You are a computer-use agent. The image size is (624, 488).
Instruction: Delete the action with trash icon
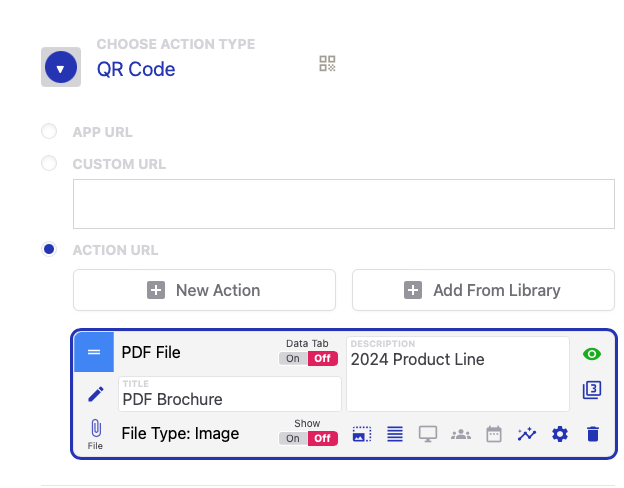coord(593,434)
